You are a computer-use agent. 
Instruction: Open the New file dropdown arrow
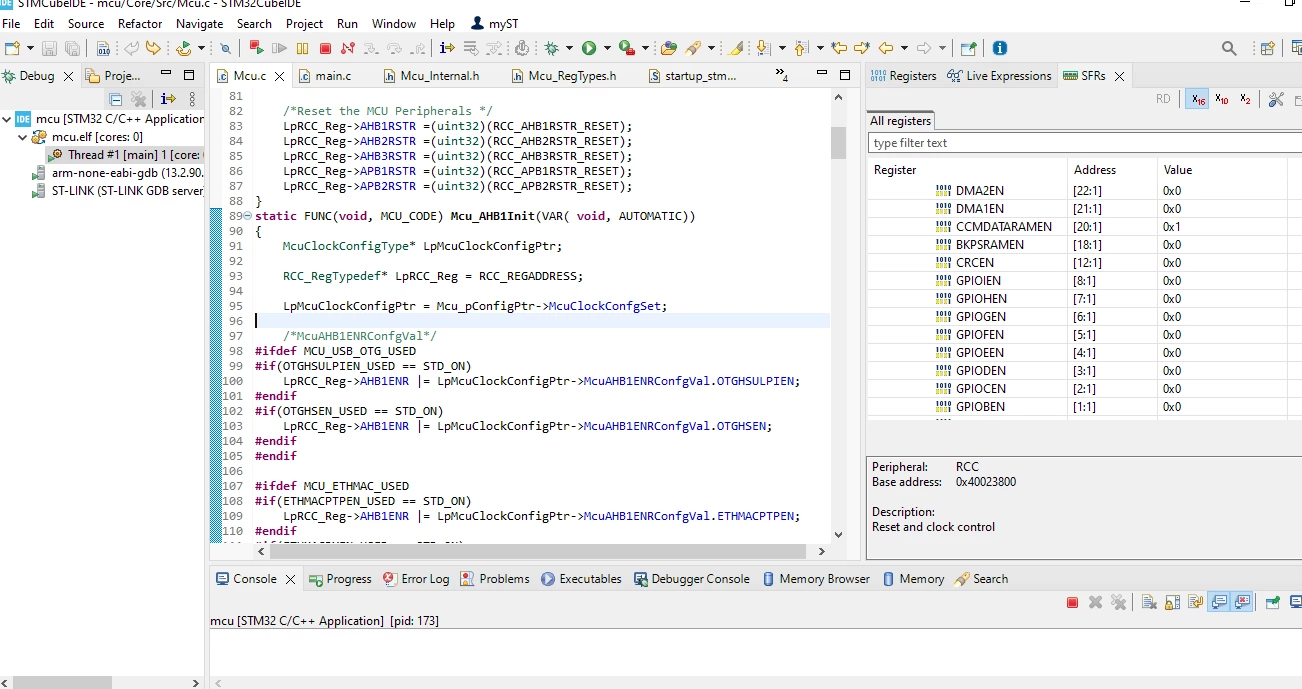pos(30,48)
